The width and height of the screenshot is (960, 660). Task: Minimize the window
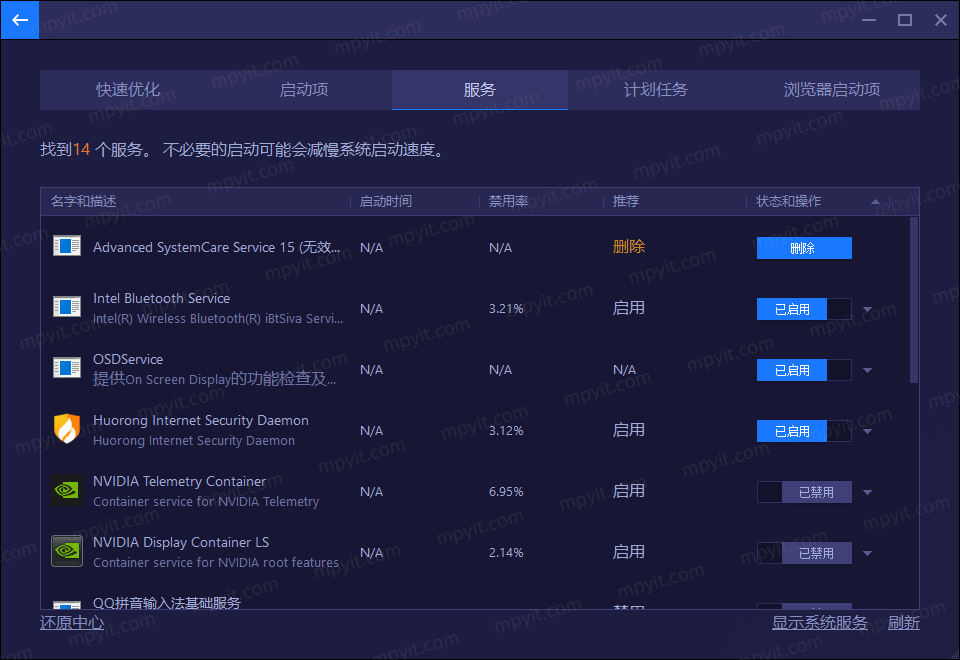[x=869, y=20]
